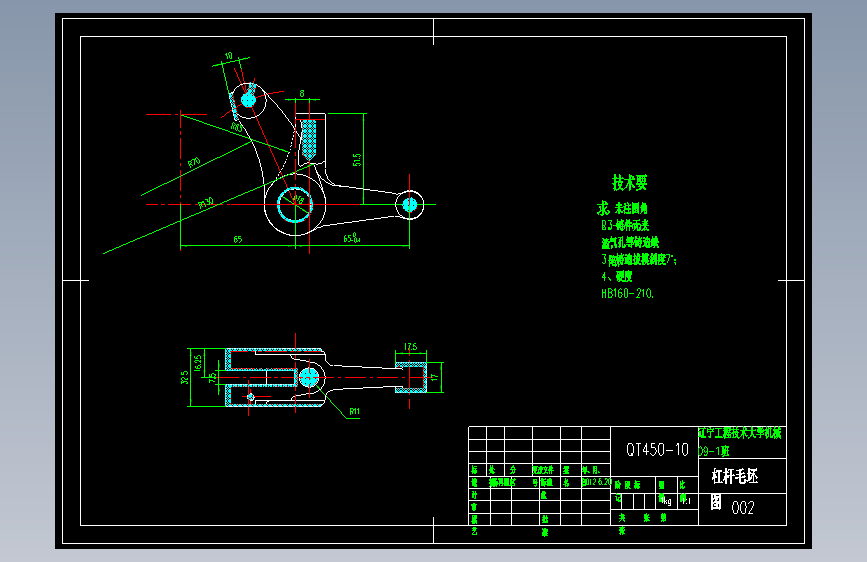This screenshot has width=867, height=562.
Task: Select the 51.5 vertical dimension text
Action: pos(357,160)
